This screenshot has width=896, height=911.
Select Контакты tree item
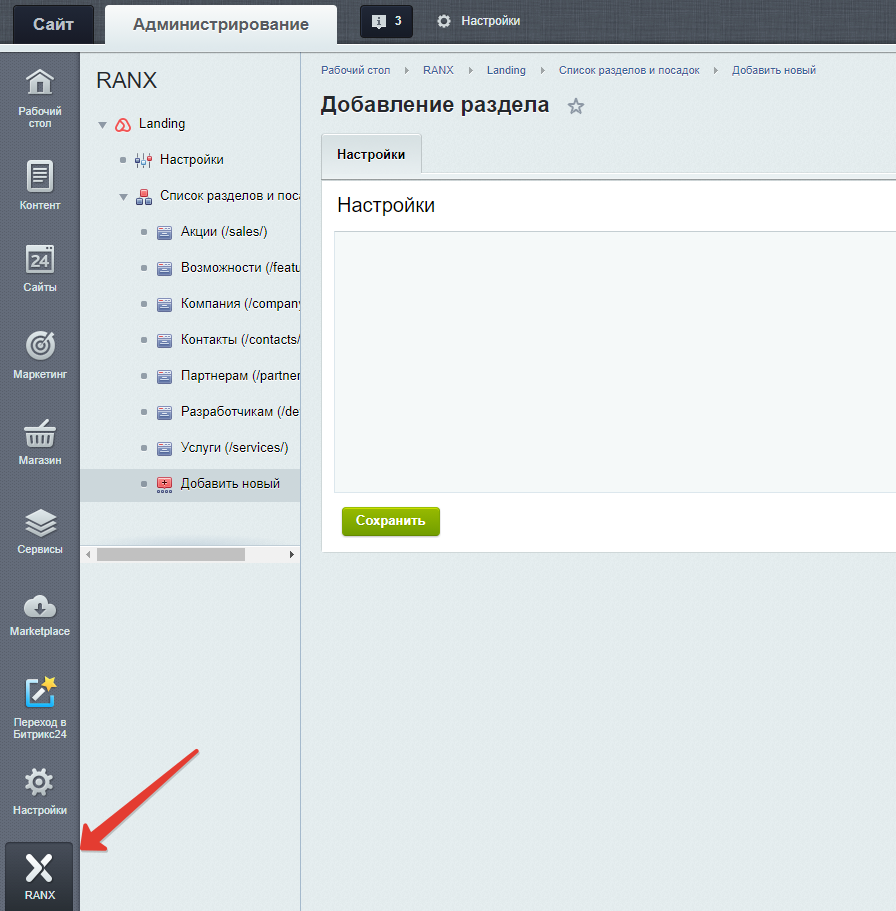(240, 340)
